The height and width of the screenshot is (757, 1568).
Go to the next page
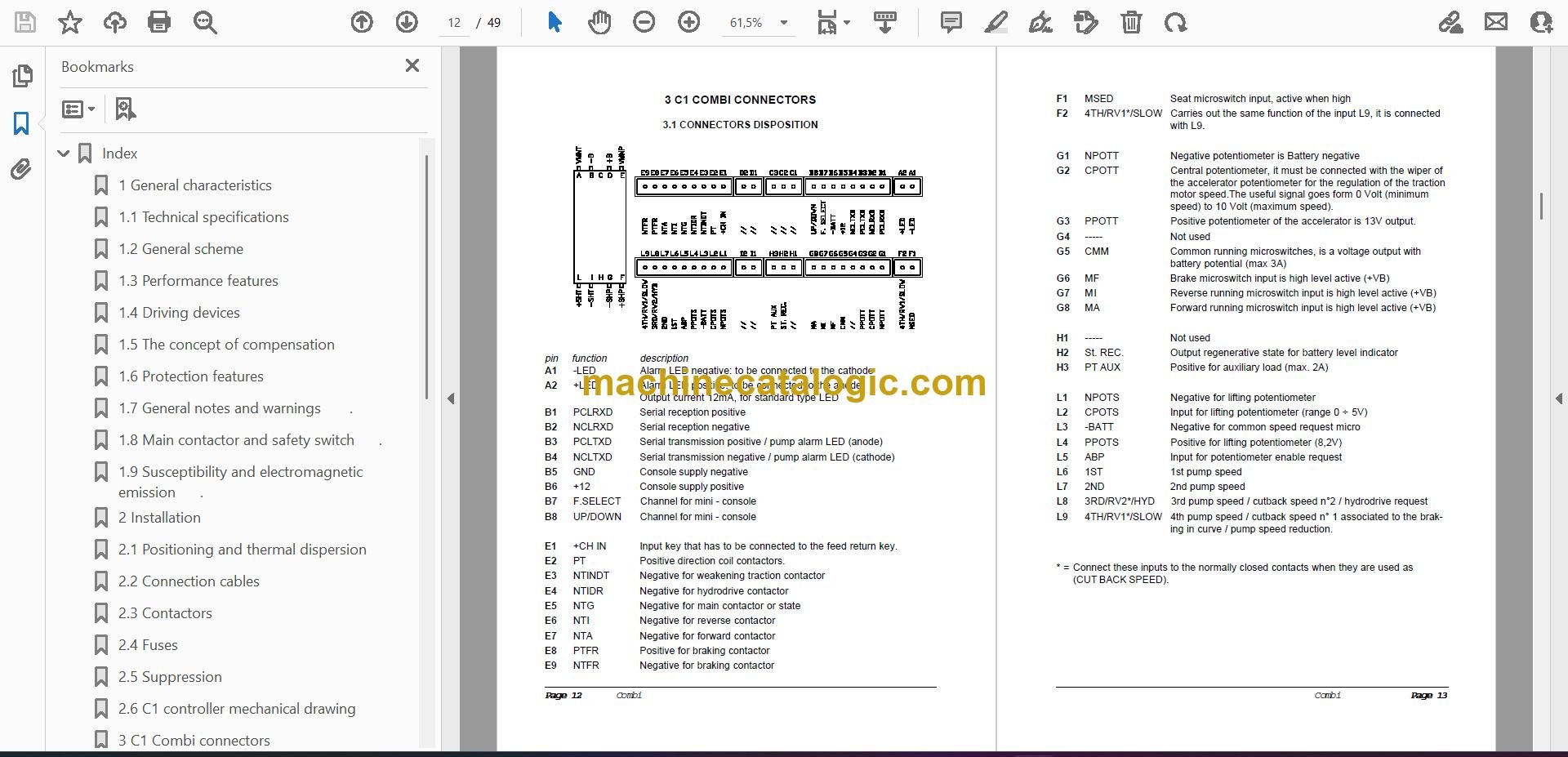point(407,22)
